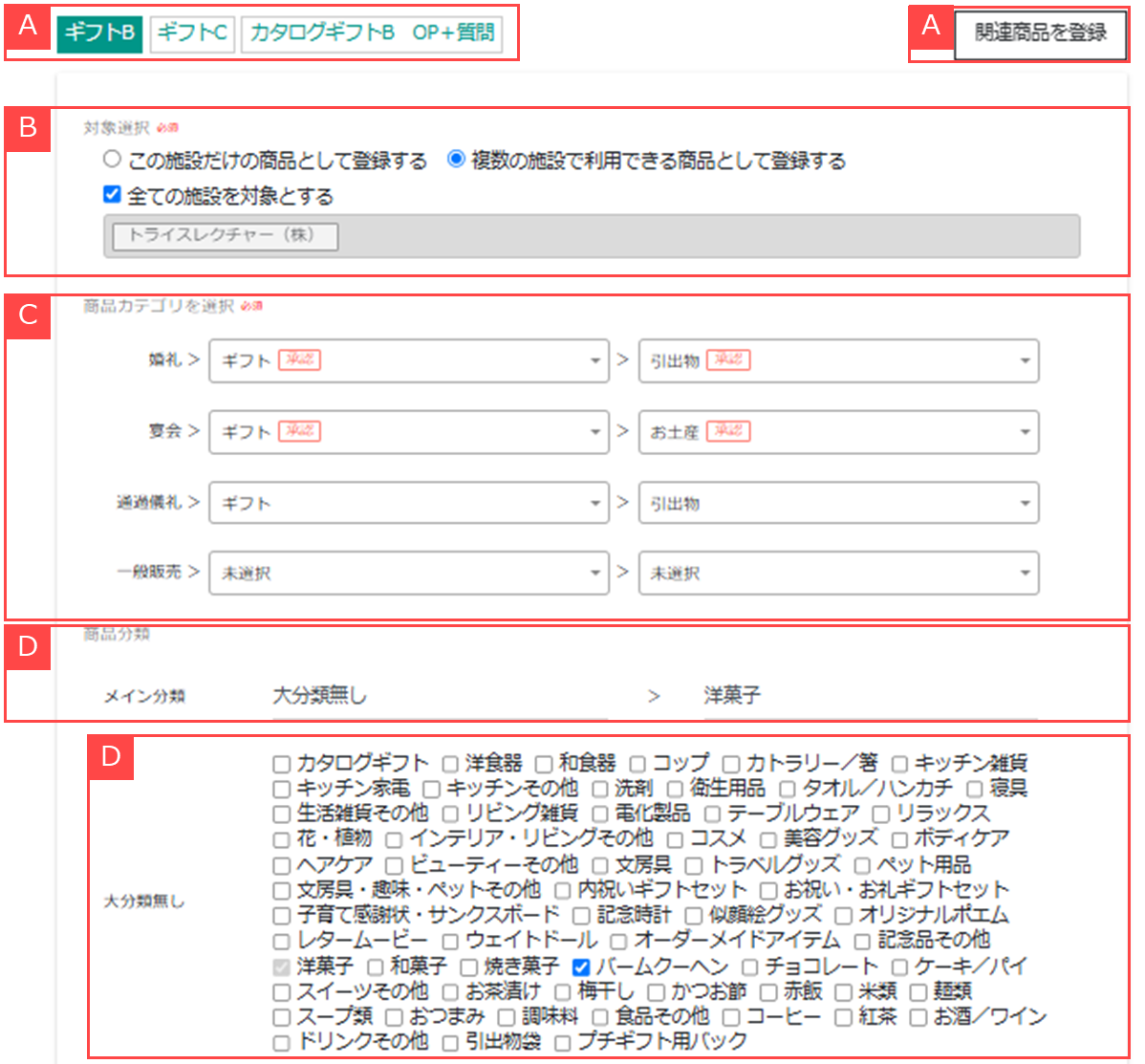The image size is (1145, 1064).
Task: Select この施設だけの商品として登録する radio option
Action: coord(113,160)
